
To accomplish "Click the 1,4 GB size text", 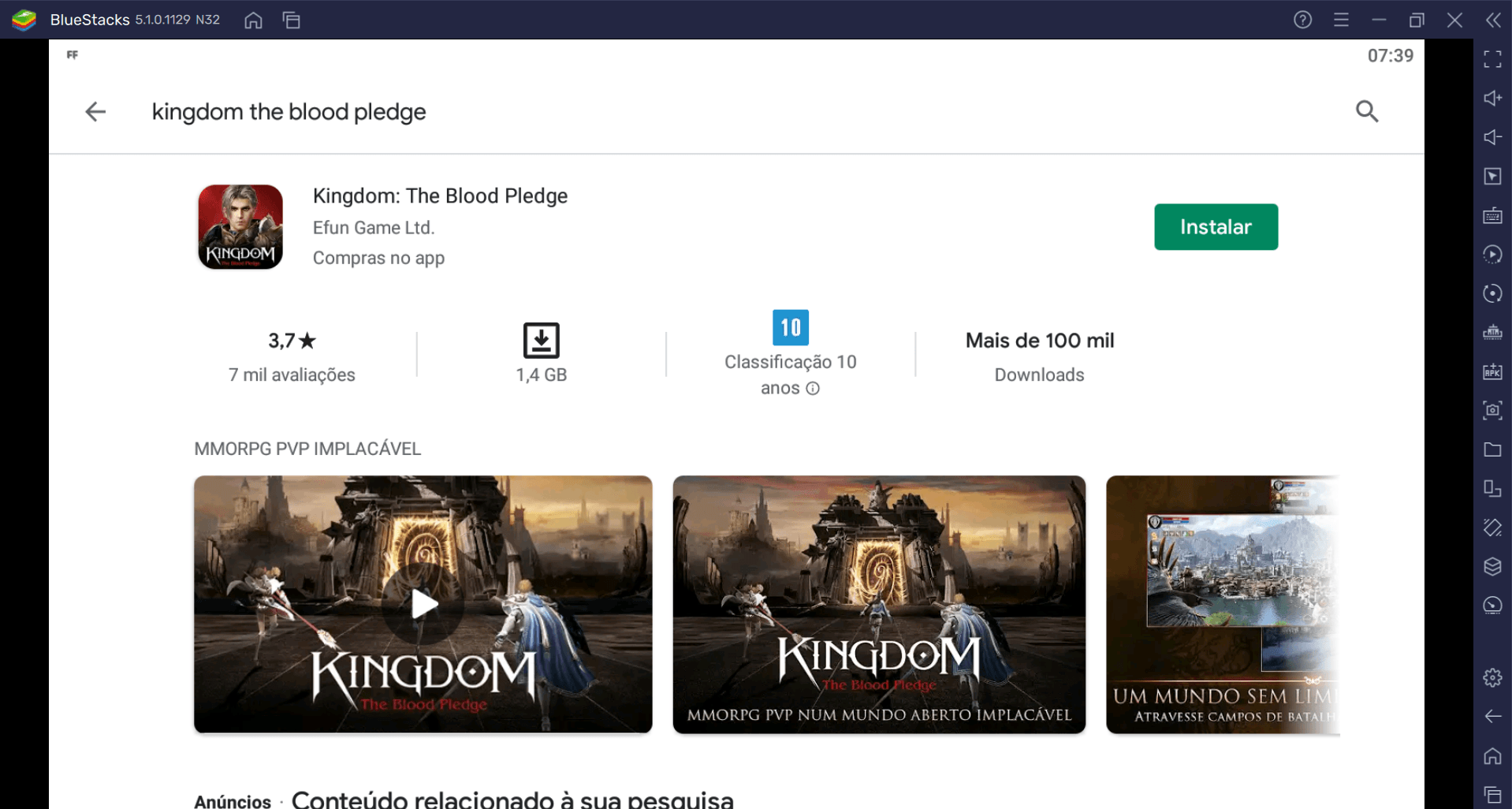I will click(x=542, y=375).
